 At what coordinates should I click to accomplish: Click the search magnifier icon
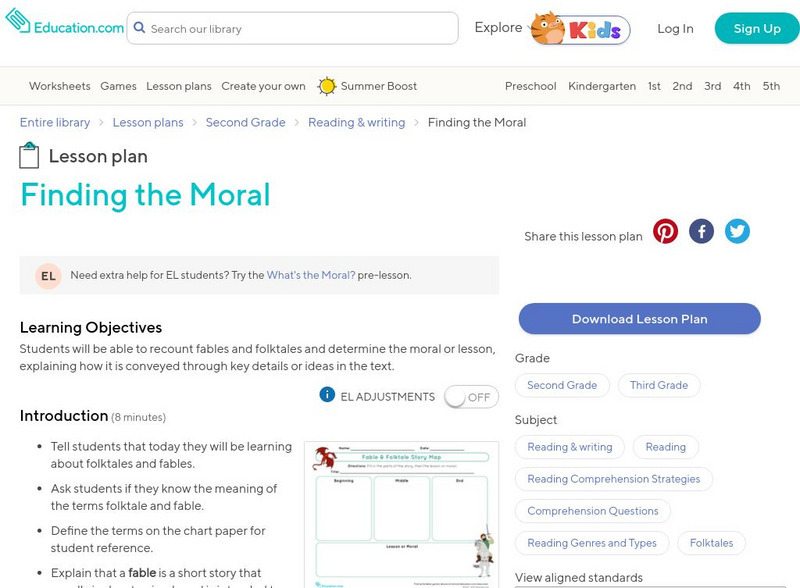click(139, 28)
